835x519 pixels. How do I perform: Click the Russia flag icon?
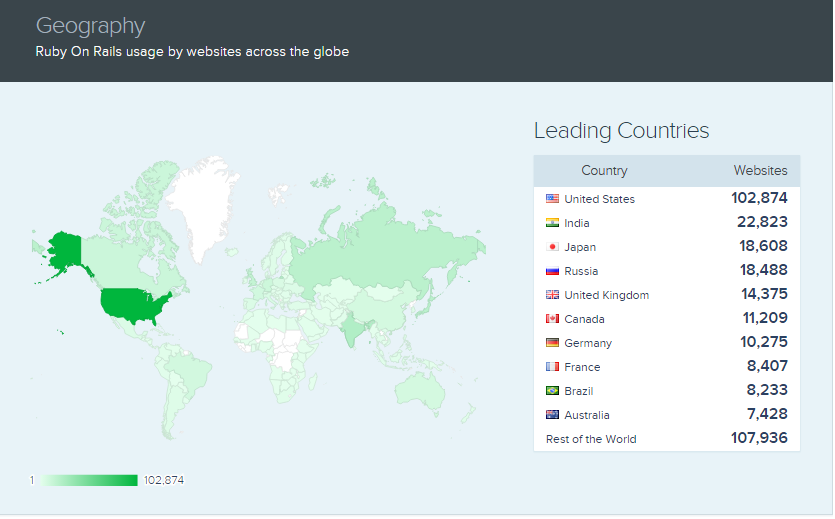click(552, 270)
